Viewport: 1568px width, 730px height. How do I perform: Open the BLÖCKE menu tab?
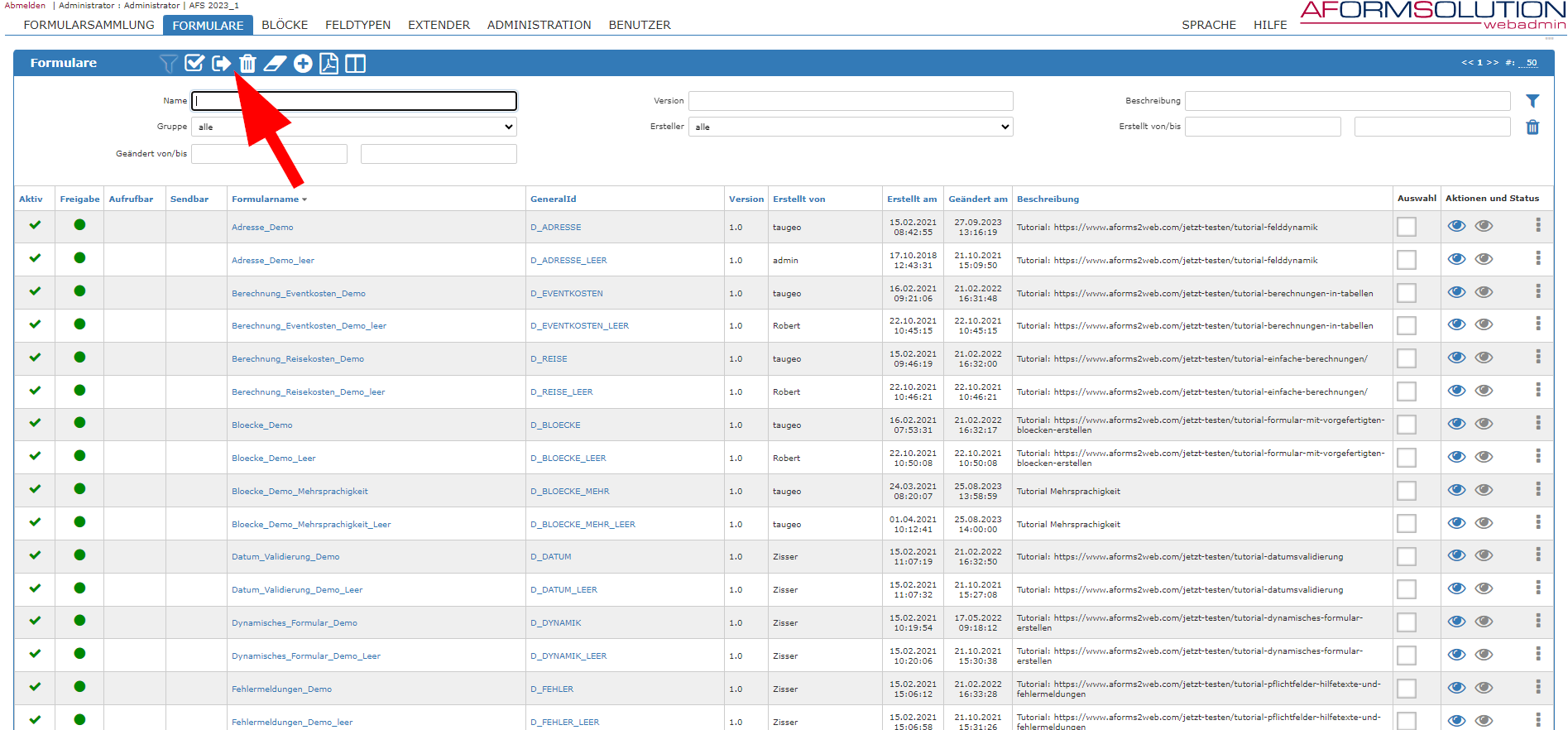point(285,25)
